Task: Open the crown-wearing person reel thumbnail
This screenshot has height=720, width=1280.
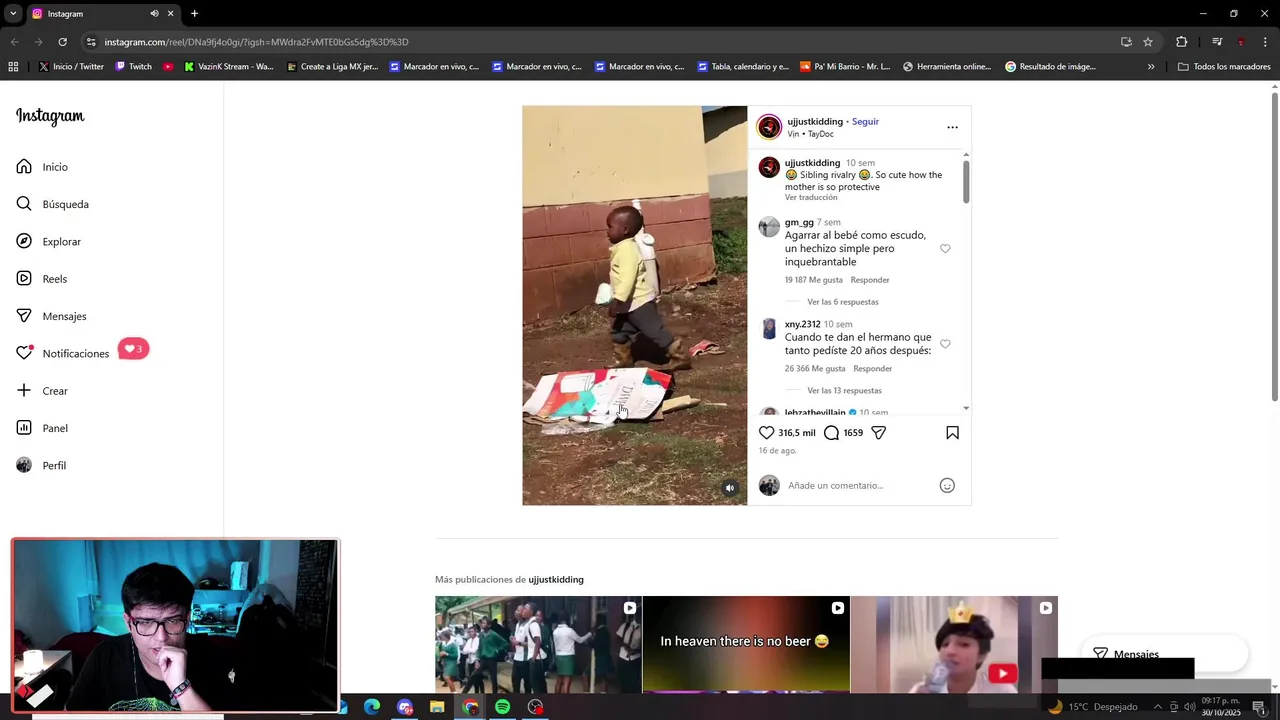Action: pos(954,645)
